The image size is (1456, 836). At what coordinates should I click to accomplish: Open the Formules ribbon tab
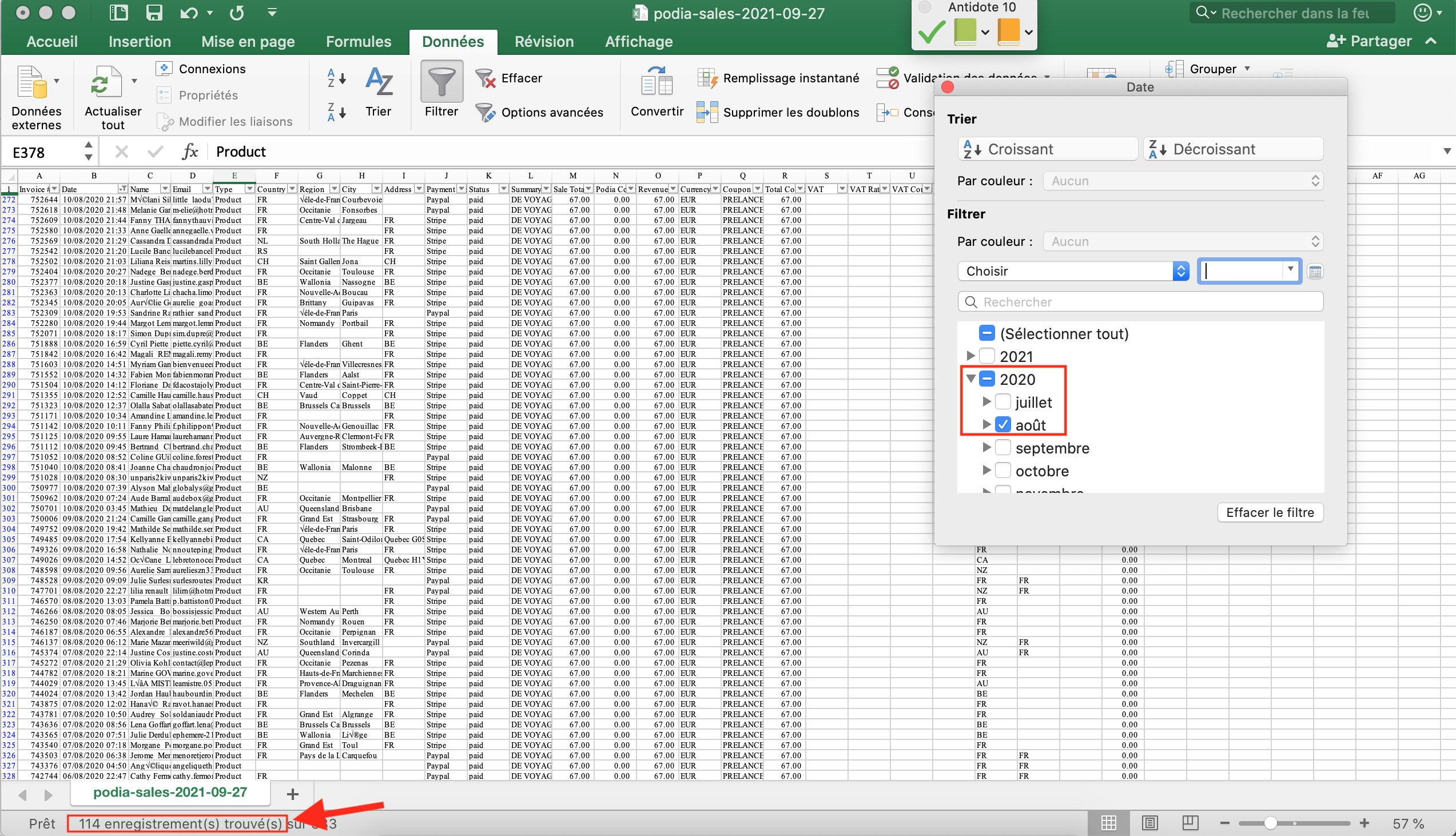[x=358, y=41]
